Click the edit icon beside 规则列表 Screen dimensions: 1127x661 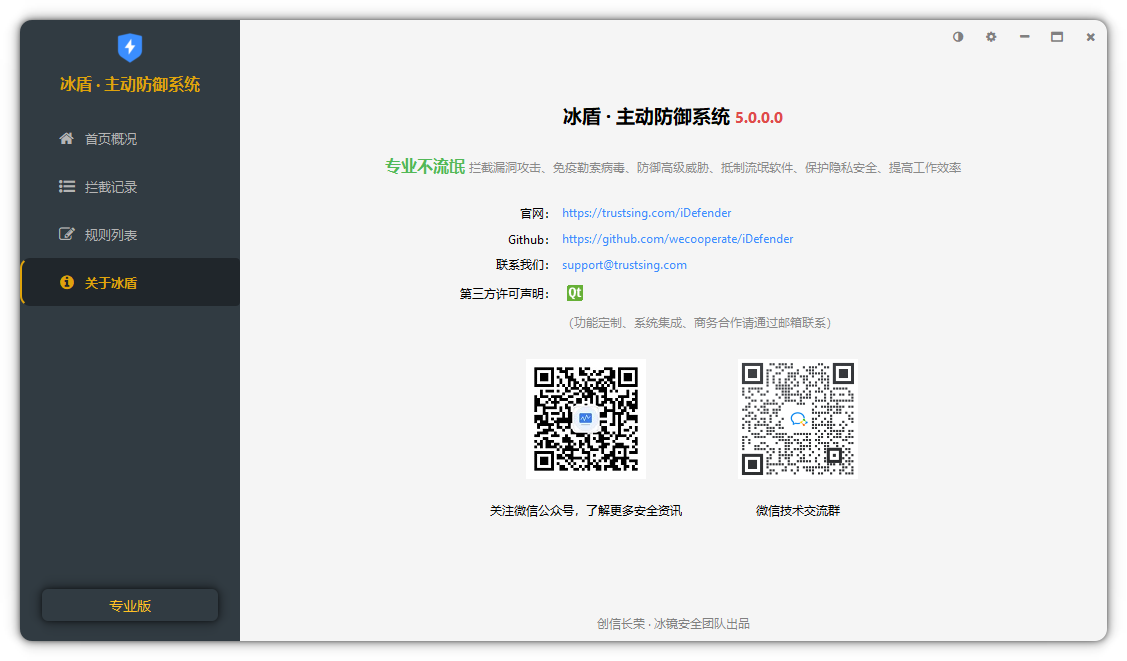click(x=66, y=234)
